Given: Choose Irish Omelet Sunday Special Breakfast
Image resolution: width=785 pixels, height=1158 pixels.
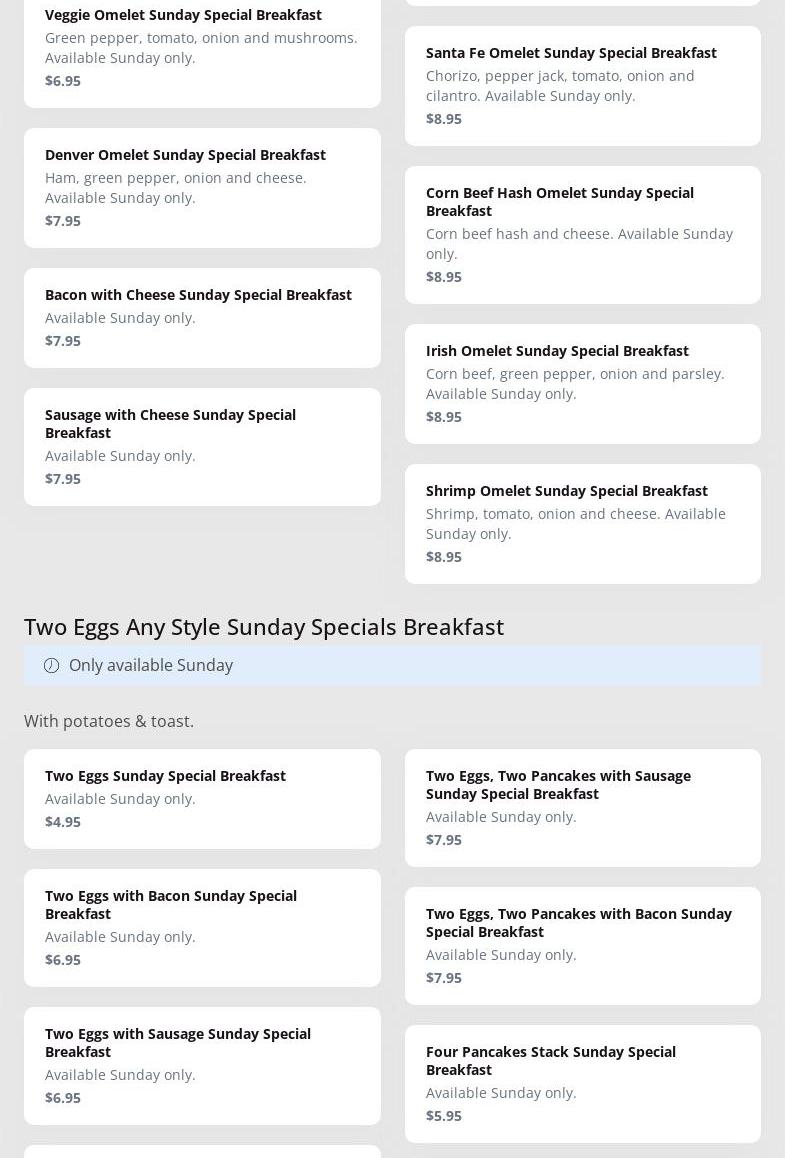Looking at the screenshot, I should tap(557, 351).
